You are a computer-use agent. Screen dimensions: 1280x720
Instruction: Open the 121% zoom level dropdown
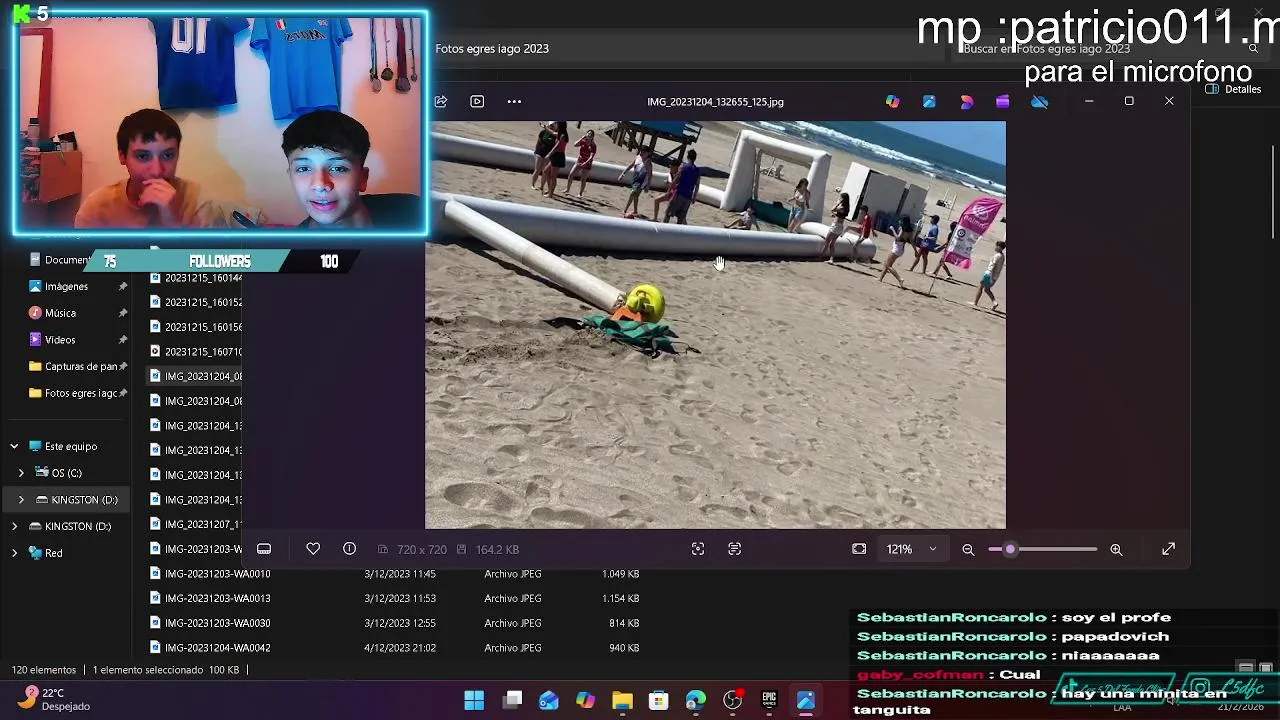(x=911, y=549)
